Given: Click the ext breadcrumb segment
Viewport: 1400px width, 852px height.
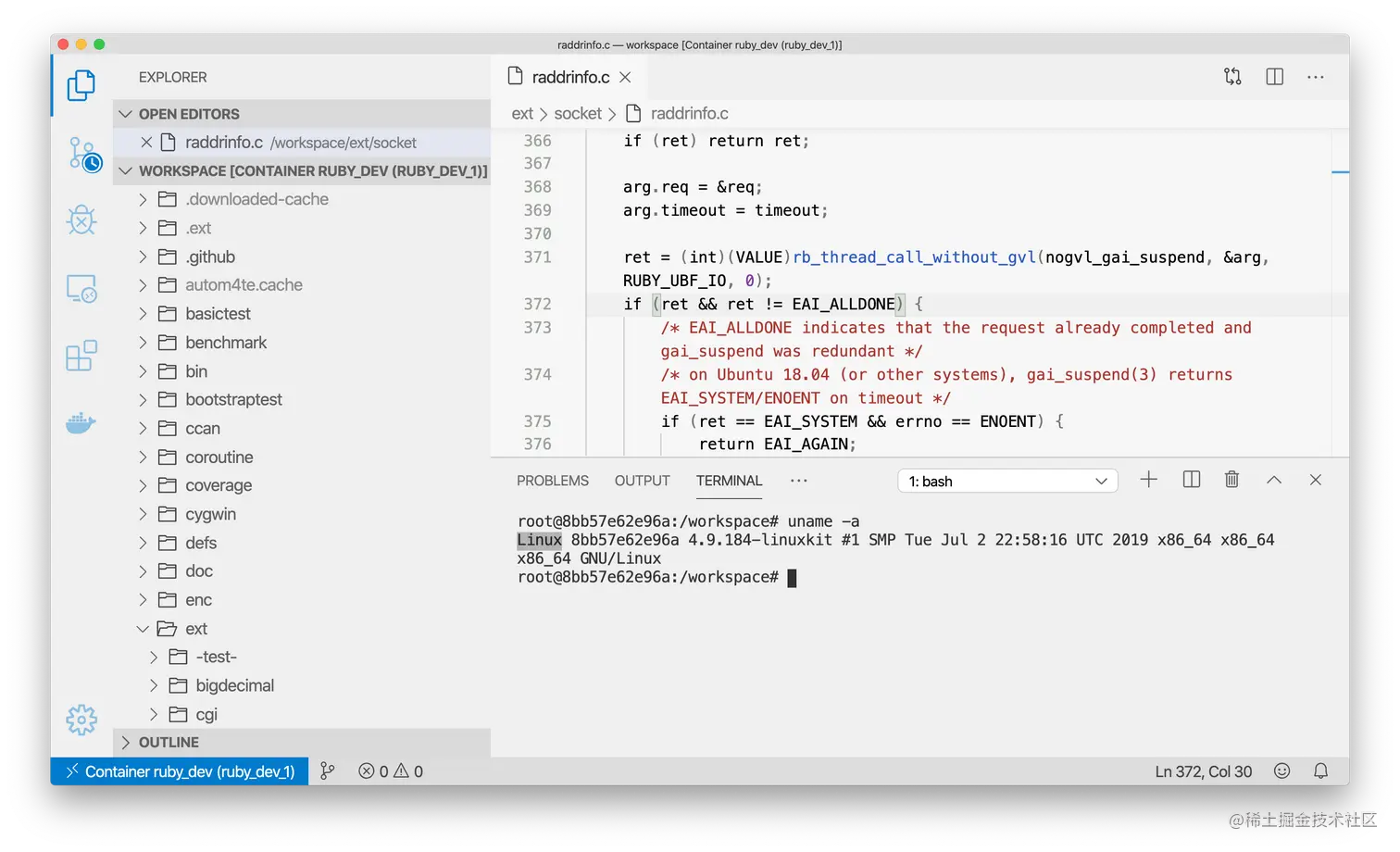Looking at the screenshot, I should (x=522, y=114).
